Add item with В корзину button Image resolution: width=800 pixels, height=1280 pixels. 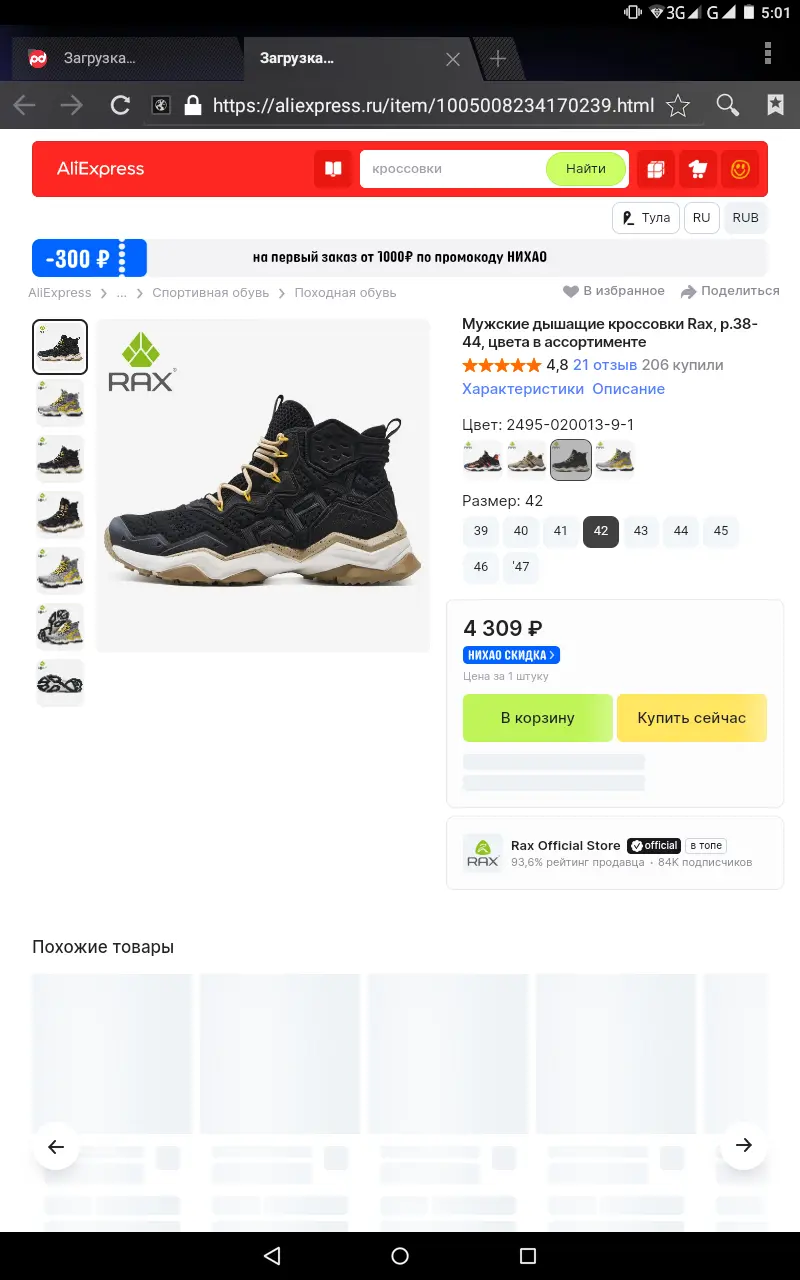(x=538, y=718)
